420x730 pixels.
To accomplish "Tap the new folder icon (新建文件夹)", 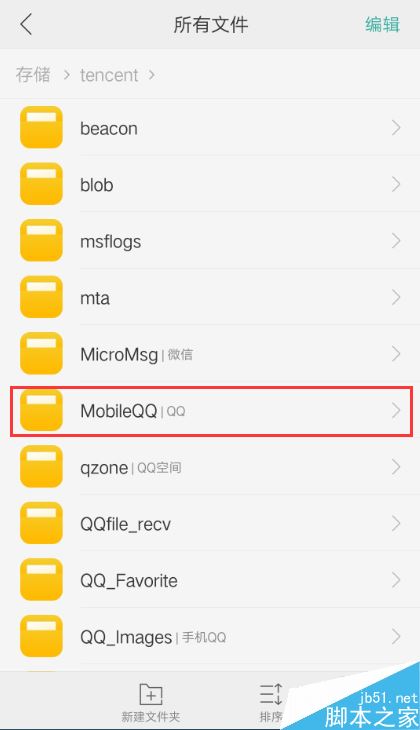I will (x=151, y=695).
